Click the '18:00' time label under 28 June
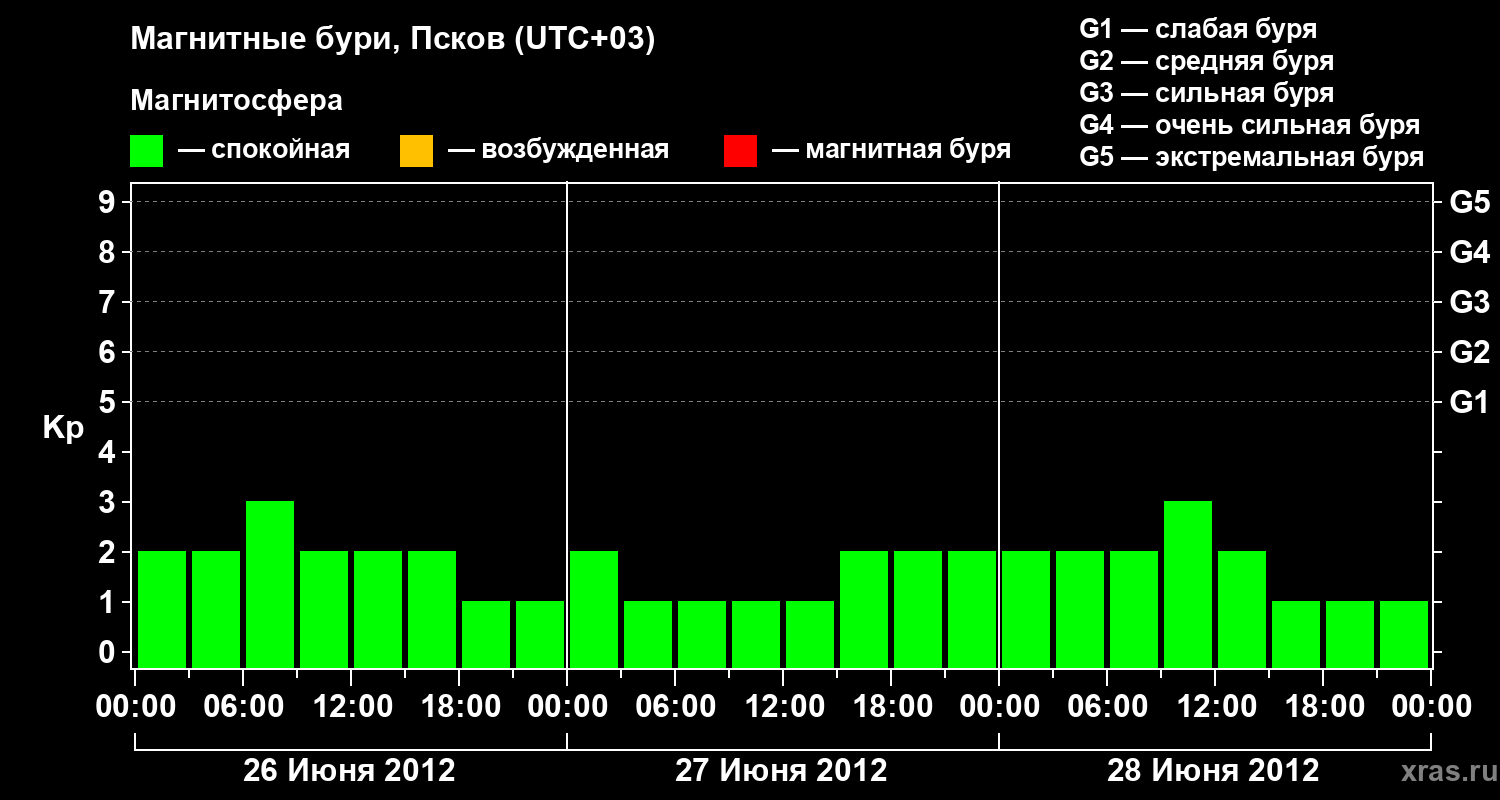Screen dimensions: 1500x800 (1323, 708)
